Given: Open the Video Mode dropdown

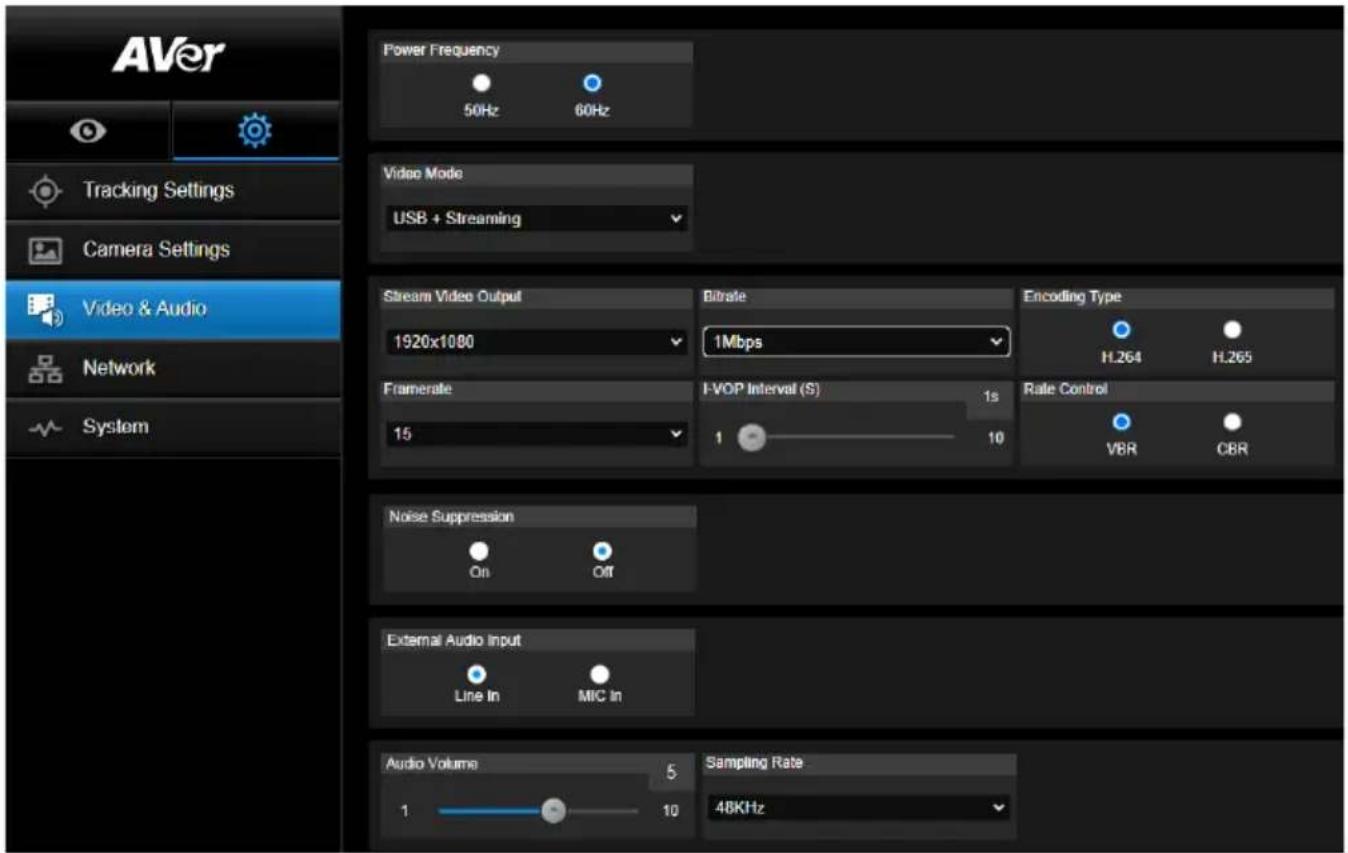Looking at the screenshot, I should point(536,218).
